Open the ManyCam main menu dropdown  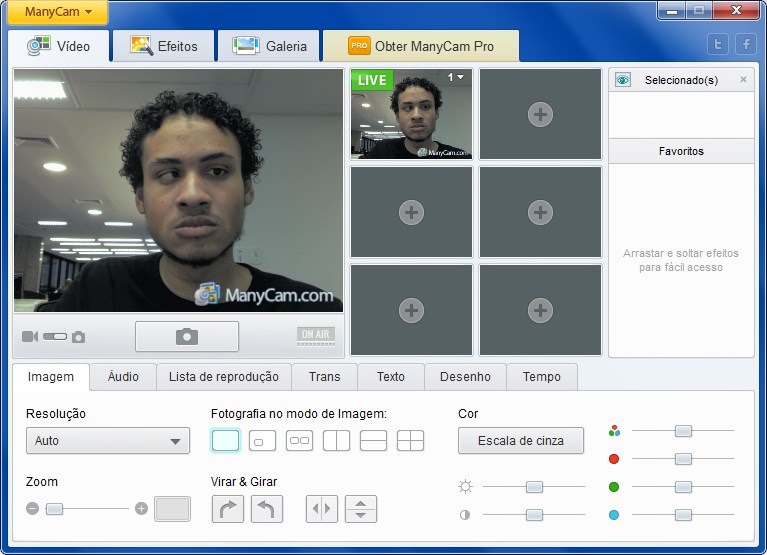[58, 12]
